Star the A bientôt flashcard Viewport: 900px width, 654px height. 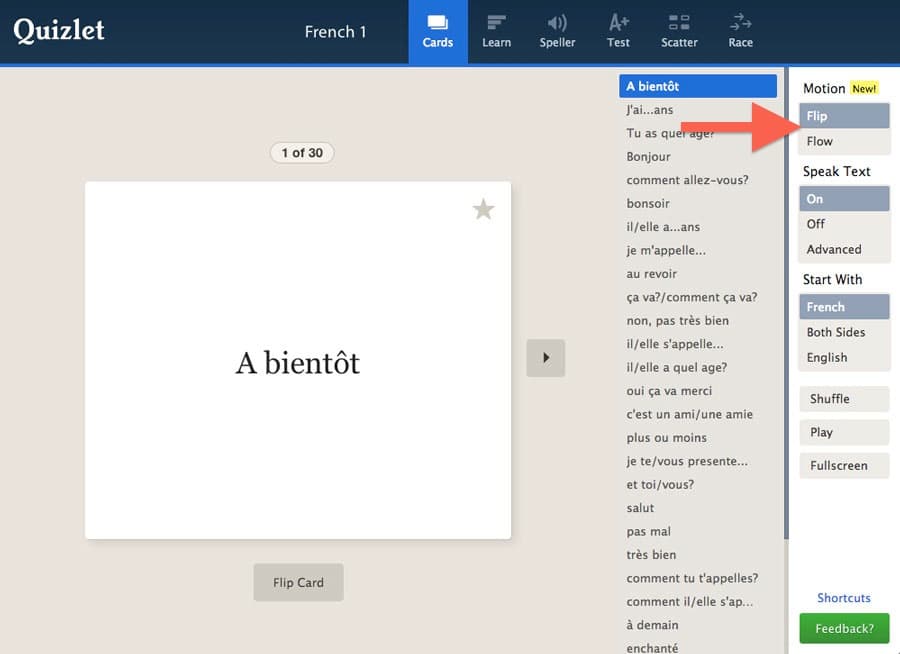[x=483, y=210]
